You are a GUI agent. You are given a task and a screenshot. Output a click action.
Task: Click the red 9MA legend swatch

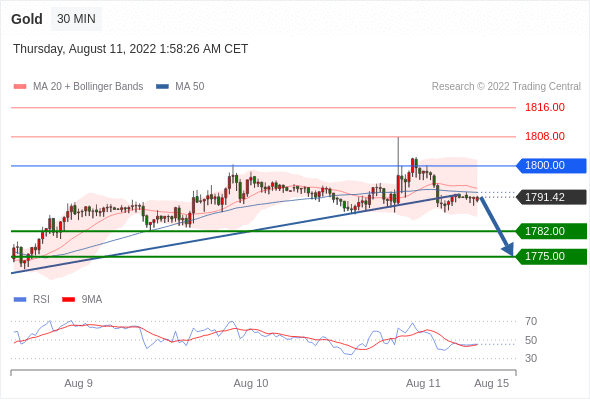pos(68,300)
